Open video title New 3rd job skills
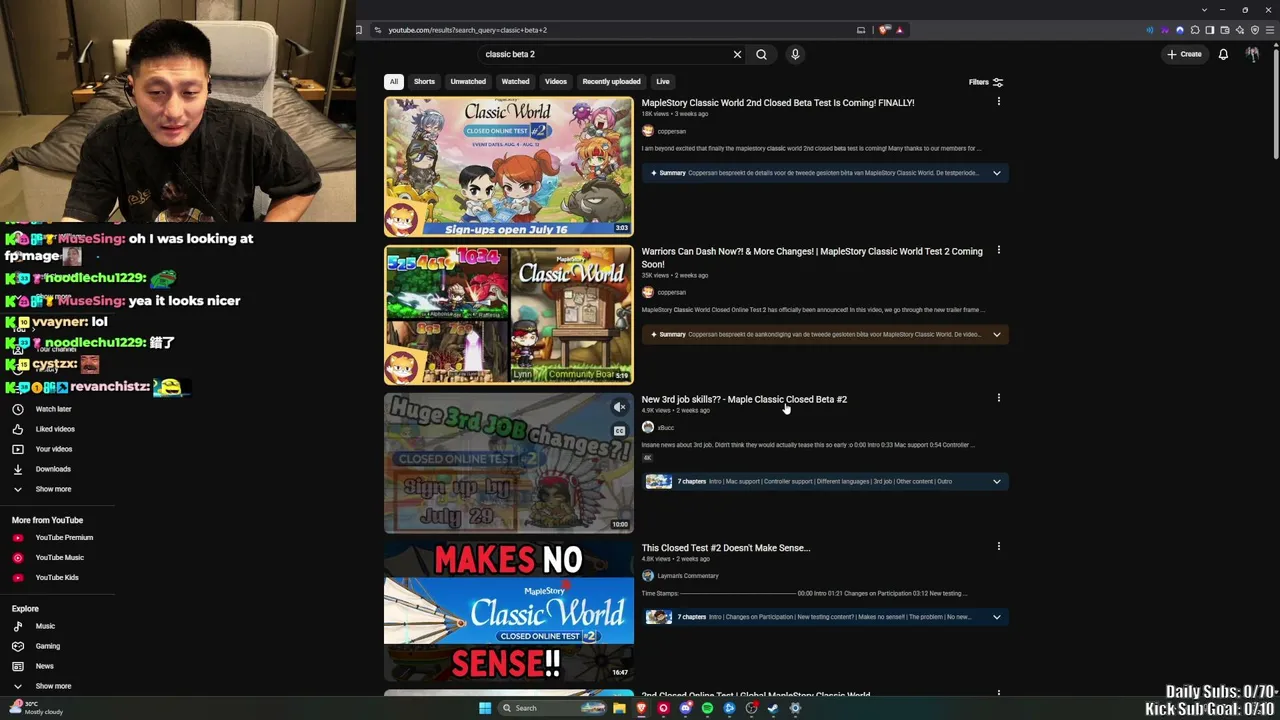 tap(744, 399)
